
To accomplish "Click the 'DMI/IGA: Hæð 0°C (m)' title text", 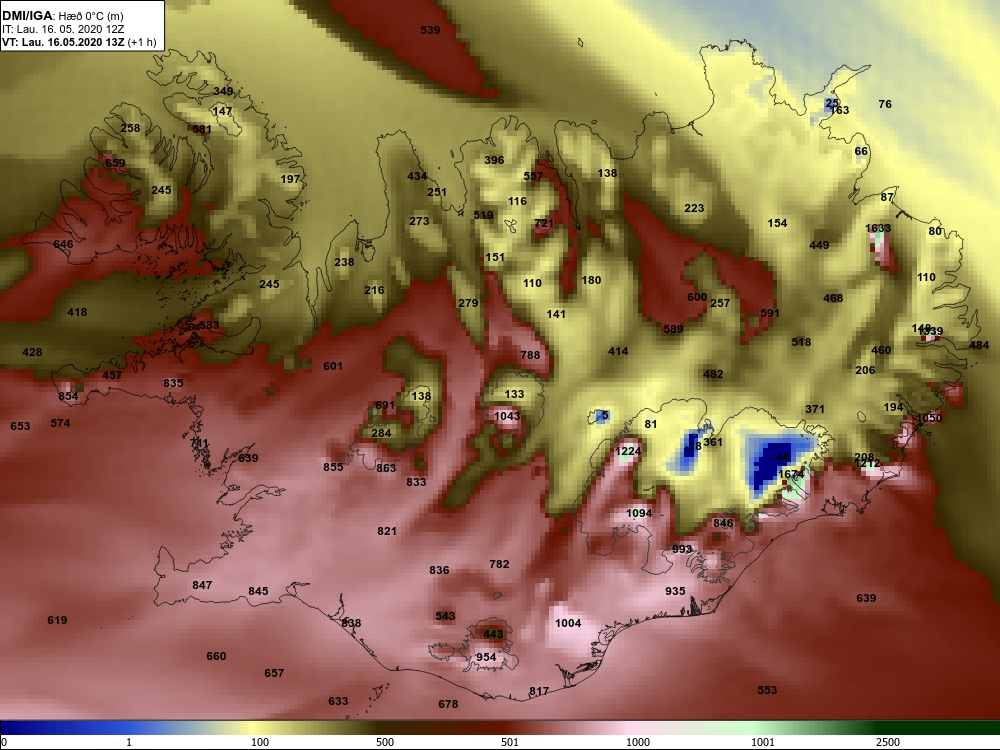I will (63, 16).
